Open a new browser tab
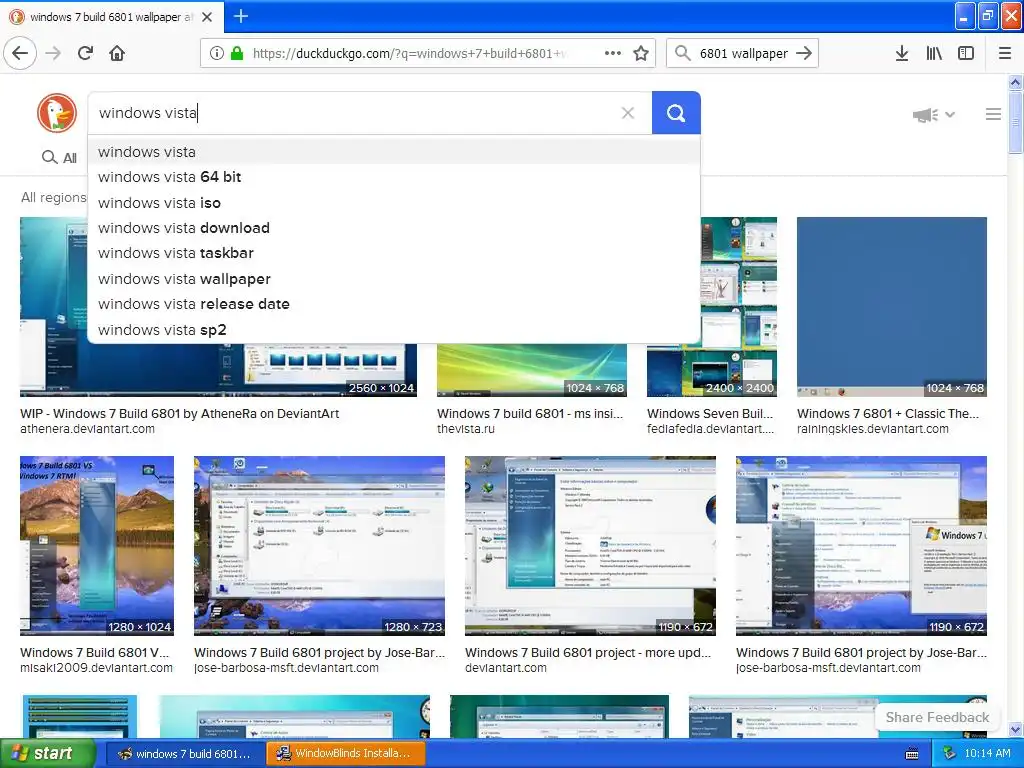The width and height of the screenshot is (1024, 768). coord(241,16)
